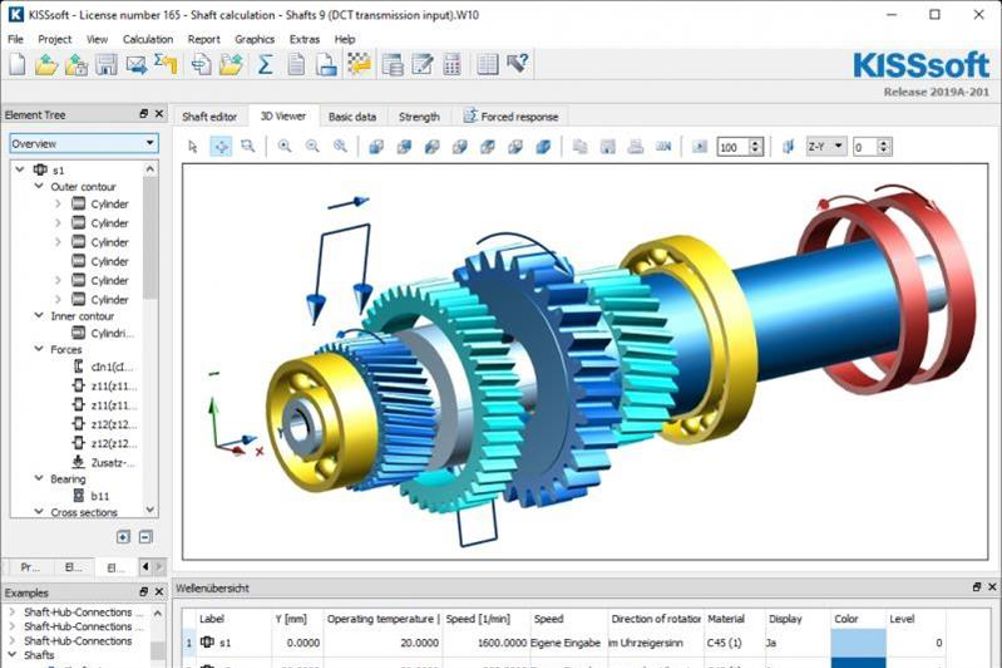Open the text report page icon beside Sigma
Image resolution: width=1002 pixels, height=668 pixels.
click(296, 64)
